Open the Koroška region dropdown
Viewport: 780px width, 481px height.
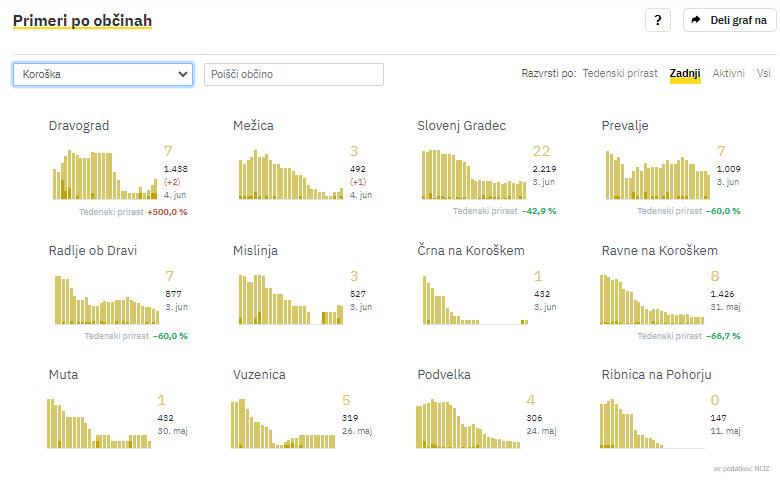(103, 74)
